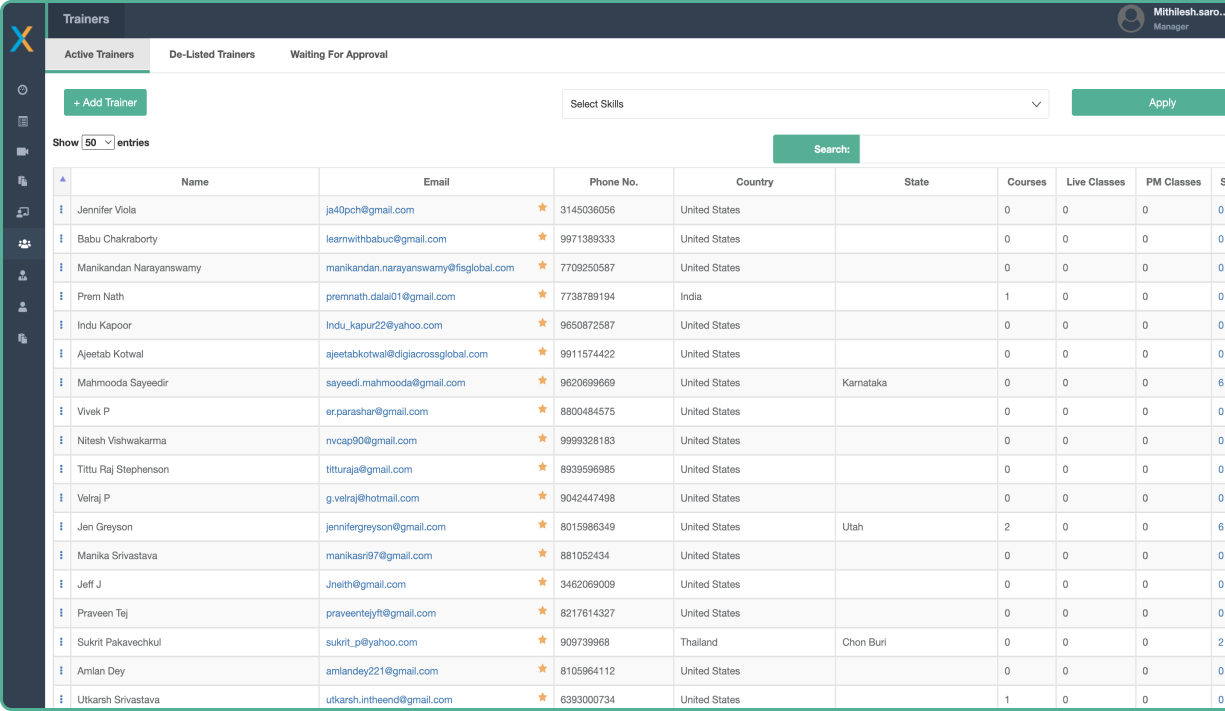This screenshot has height=711, width=1225.
Task: Open the list/table icon in sidebar
Action: [23, 121]
